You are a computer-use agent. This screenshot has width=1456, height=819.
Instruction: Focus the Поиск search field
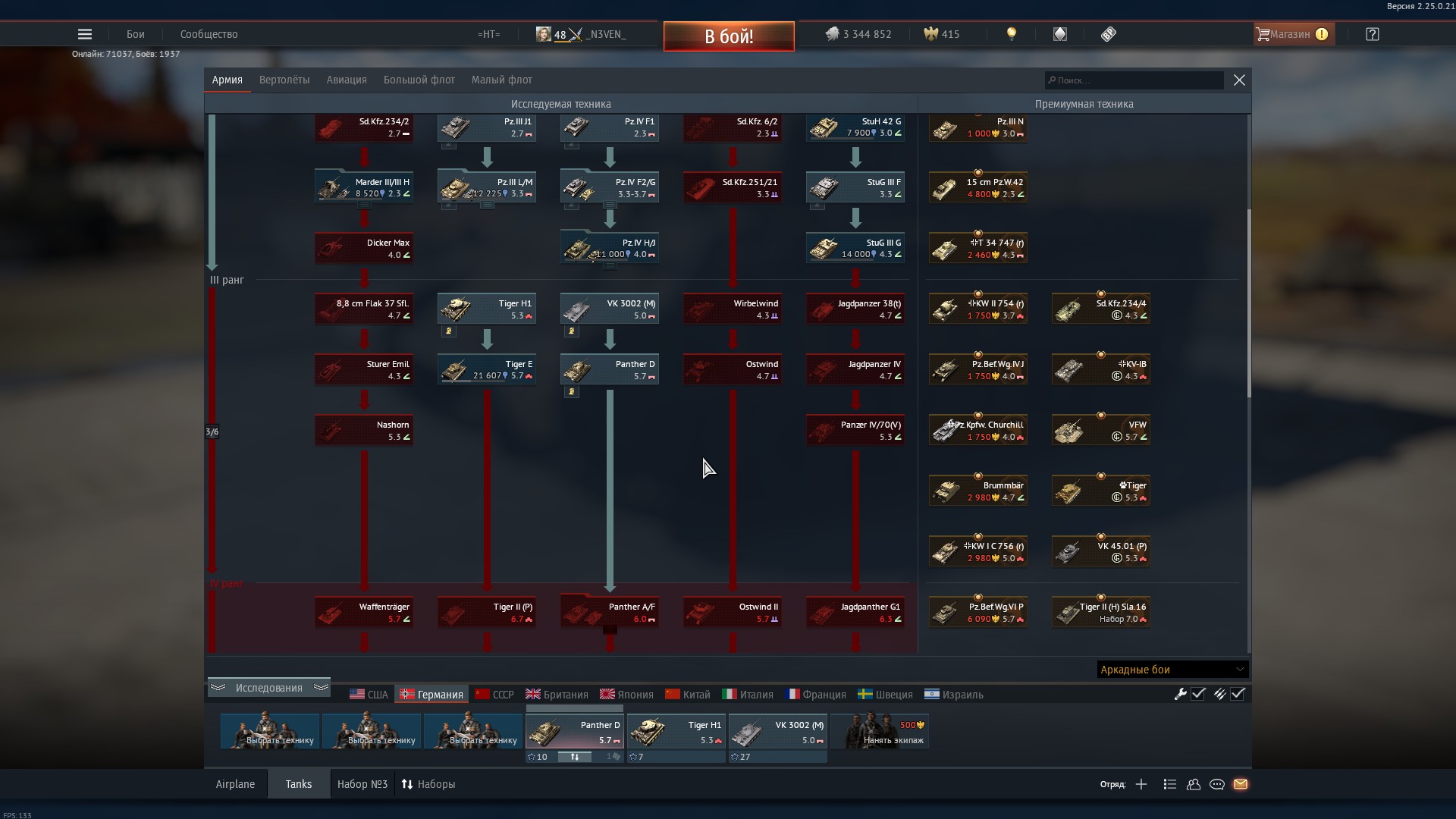click(1134, 80)
